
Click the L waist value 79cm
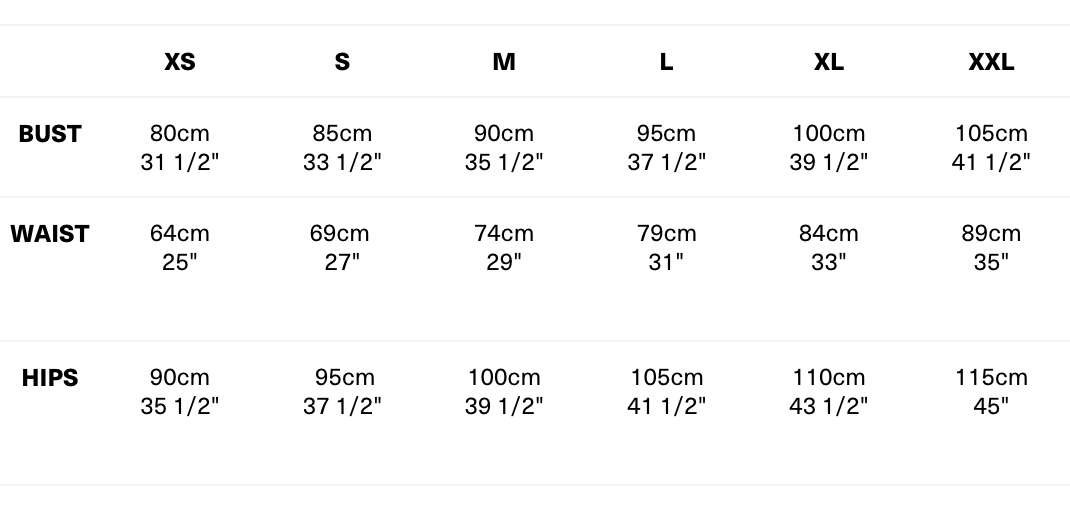(x=667, y=234)
